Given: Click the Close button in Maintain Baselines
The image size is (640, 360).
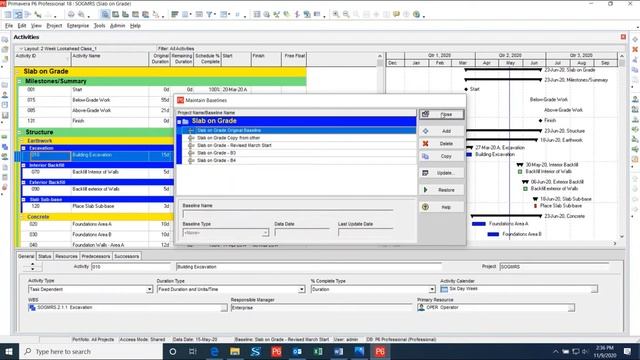Looking at the screenshot, I should click(441, 114).
